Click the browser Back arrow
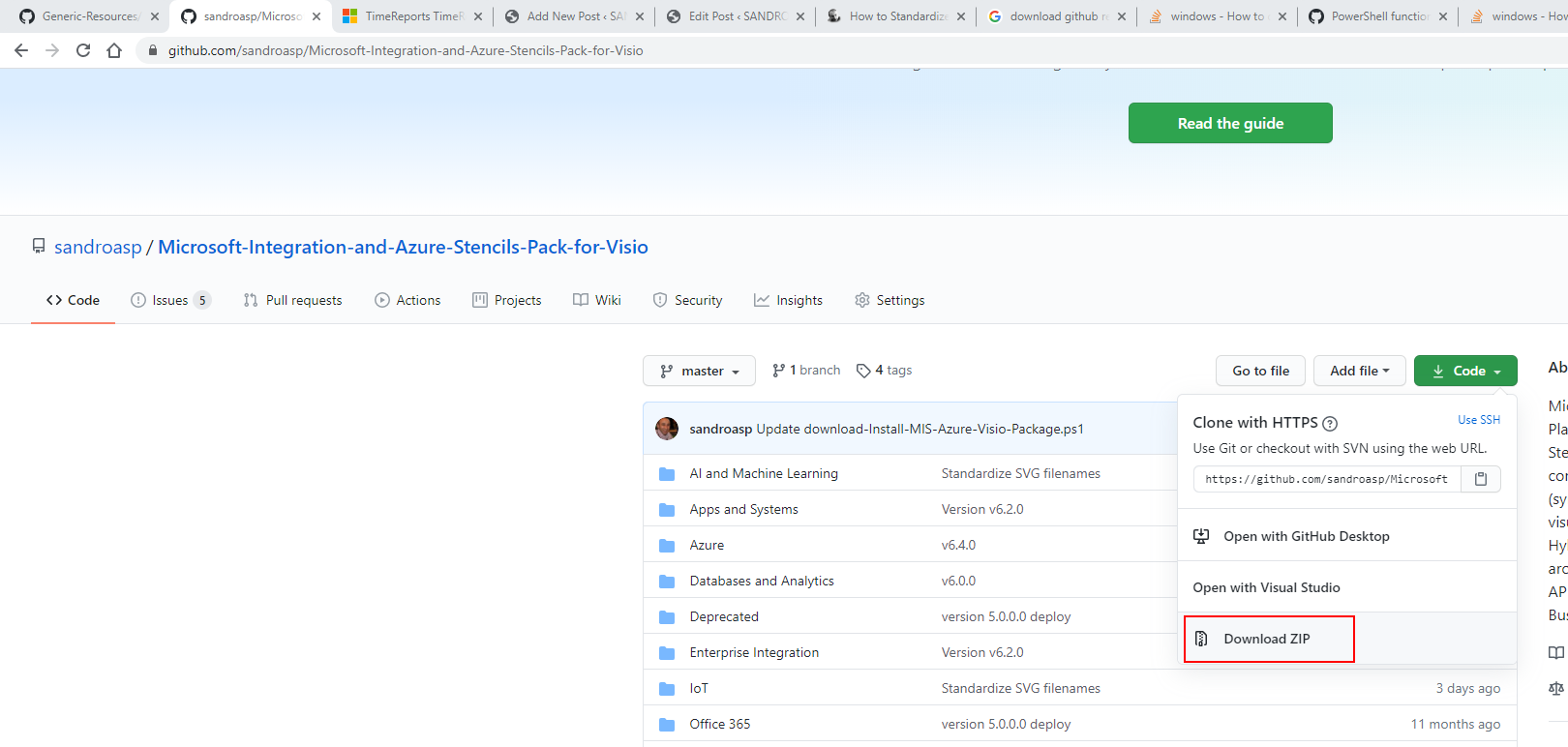The width and height of the screenshot is (1568, 747). (21, 50)
